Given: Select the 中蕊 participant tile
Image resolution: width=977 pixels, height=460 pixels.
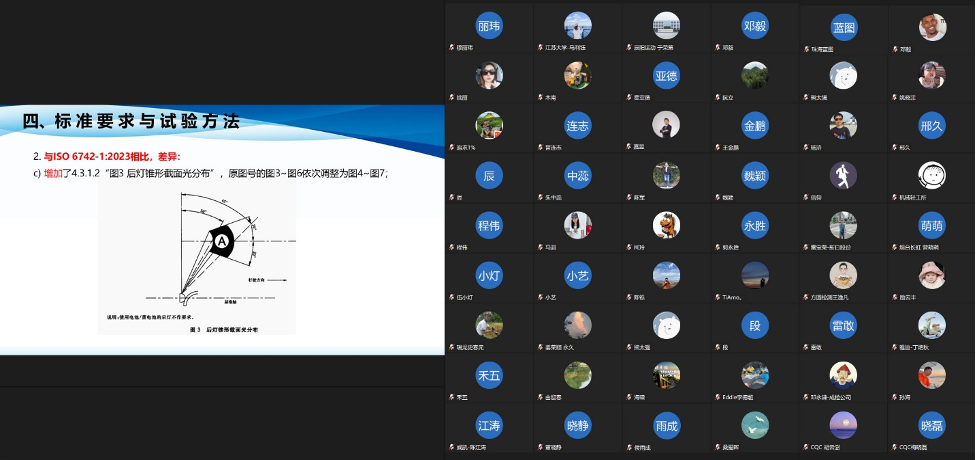Looking at the screenshot, I should pos(577,176).
